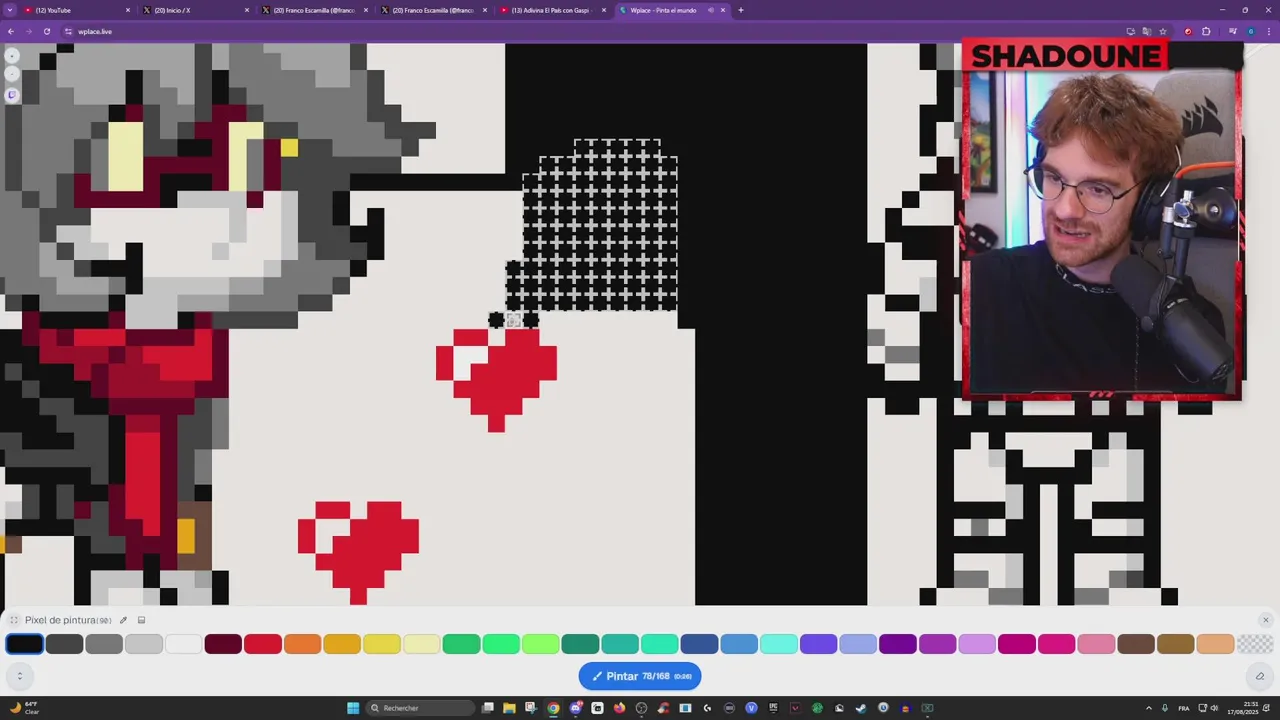Open the weather widget in the taskbar
Screen dimensions: 1280x720
coord(24,708)
